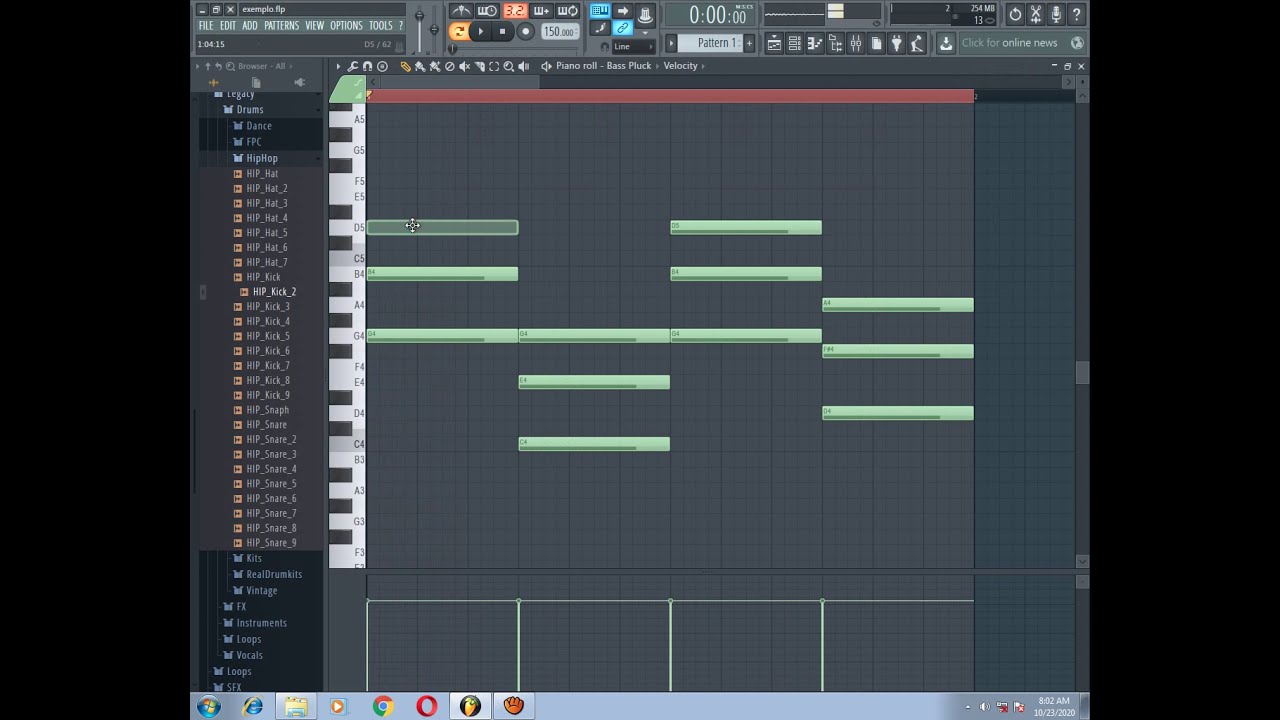This screenshot has width=1280, height=720.
Task: Select the pencil draw tool
Action: pyautogui.click(x=405, y=66)
